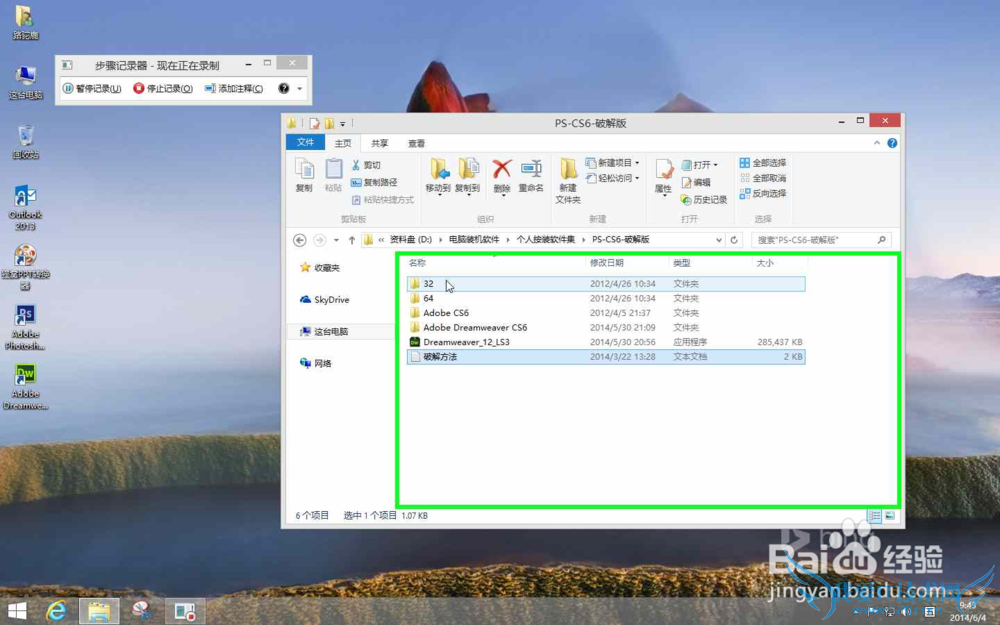Image resolution: width=1000 pixels, height=625 pixels.
Task: Refresh the current folder view
Action: tap(734, 240)
